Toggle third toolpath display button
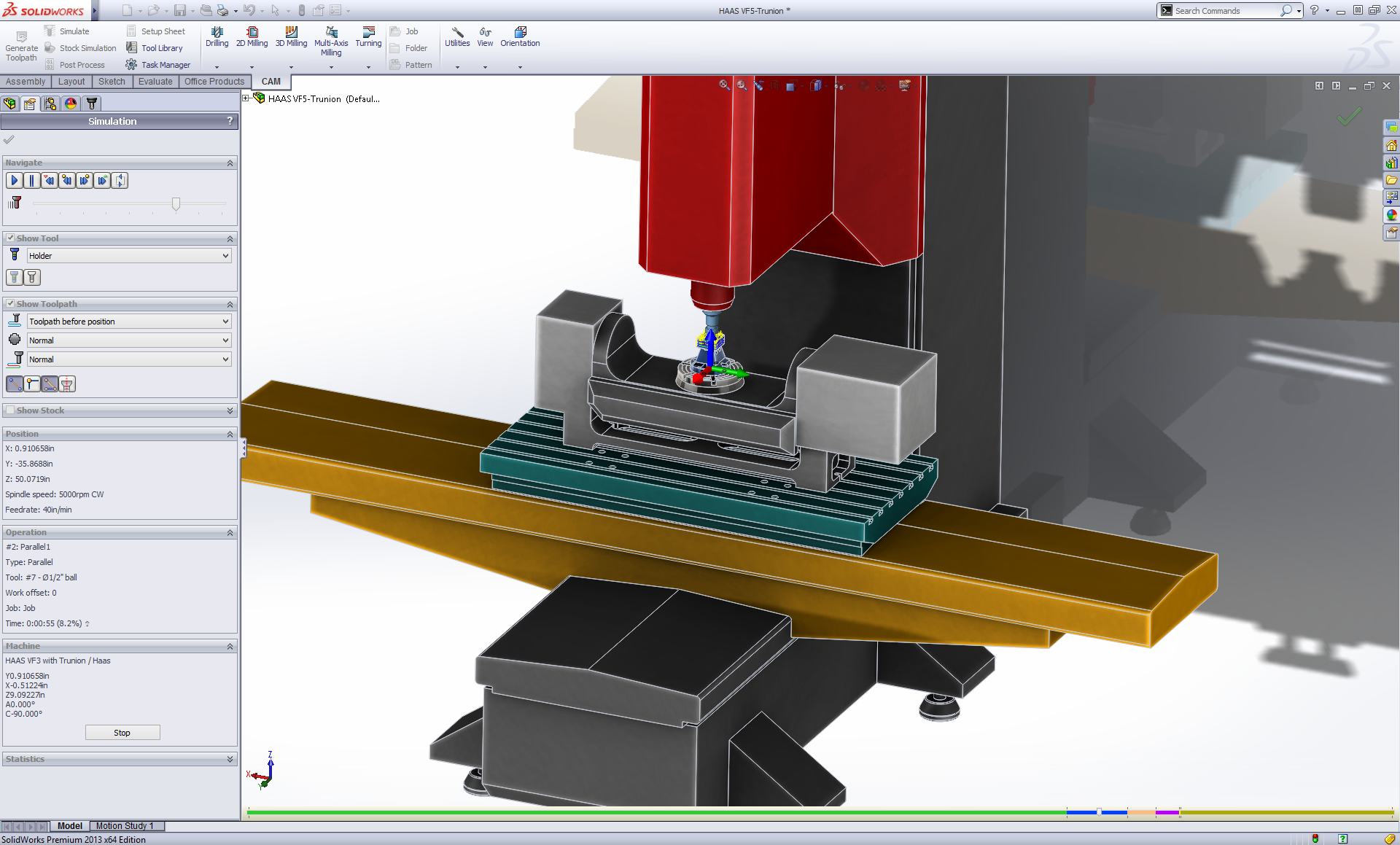1400x845 pixels. pyautogui.click(x=50, y=383)
